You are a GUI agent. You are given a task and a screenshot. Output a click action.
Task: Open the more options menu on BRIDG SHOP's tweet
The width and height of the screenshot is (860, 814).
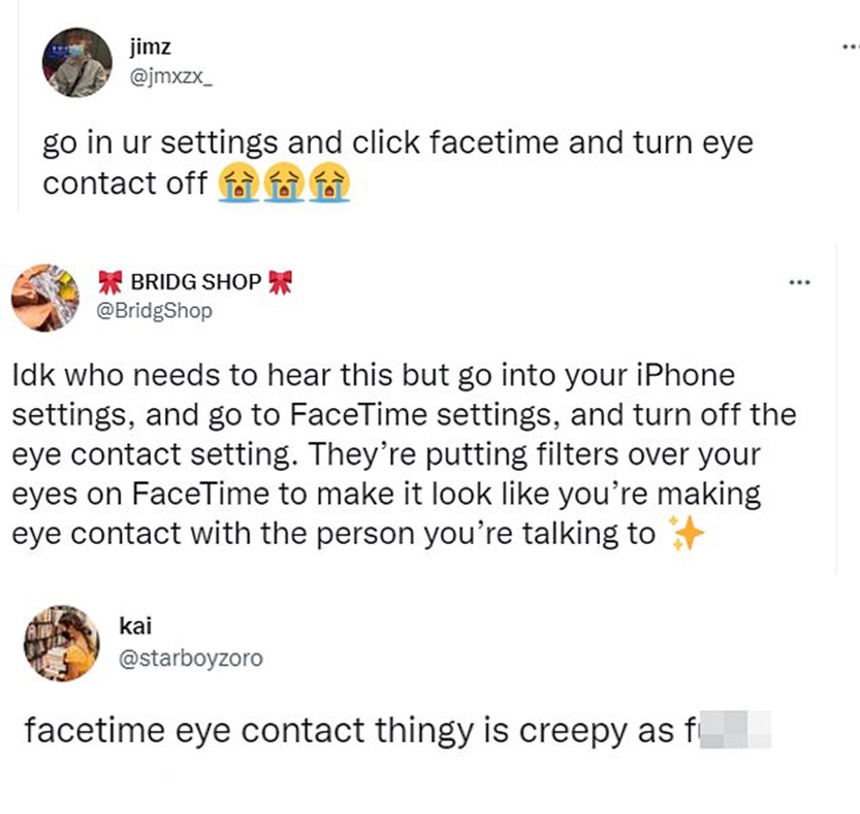click(x=797, y=283)
